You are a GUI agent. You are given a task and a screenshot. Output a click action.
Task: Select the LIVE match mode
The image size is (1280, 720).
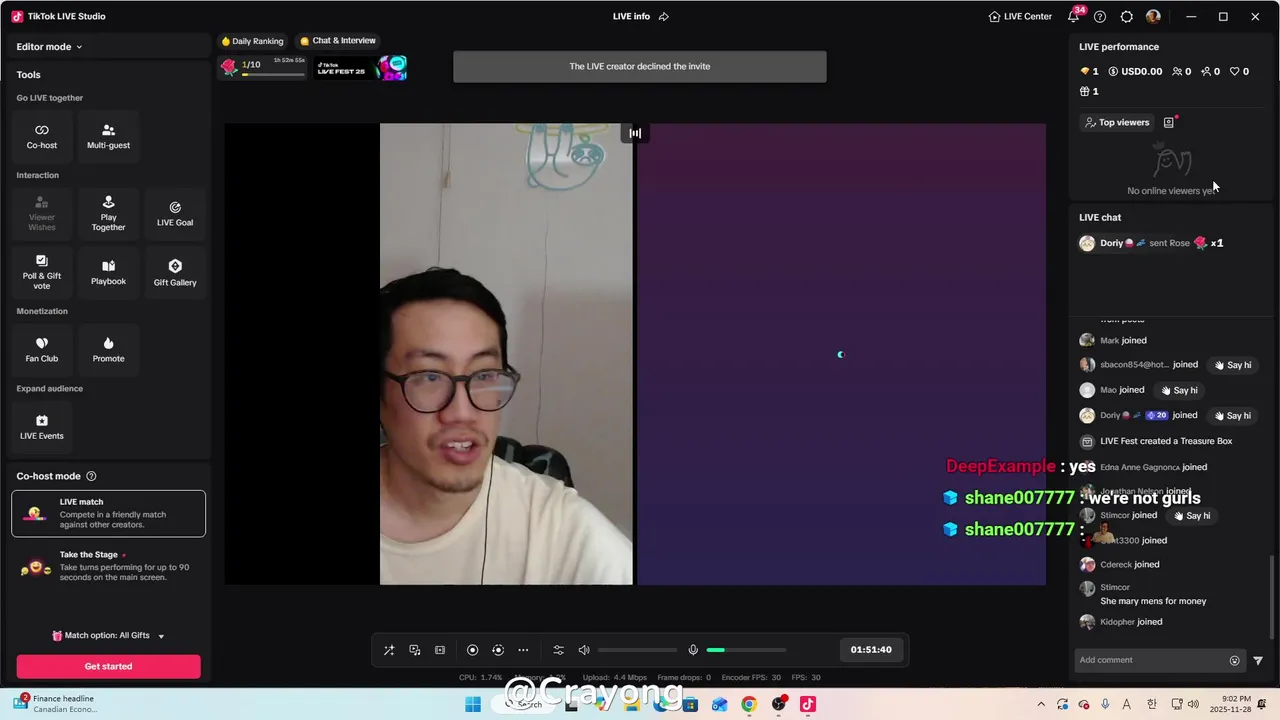coord(108,513)
